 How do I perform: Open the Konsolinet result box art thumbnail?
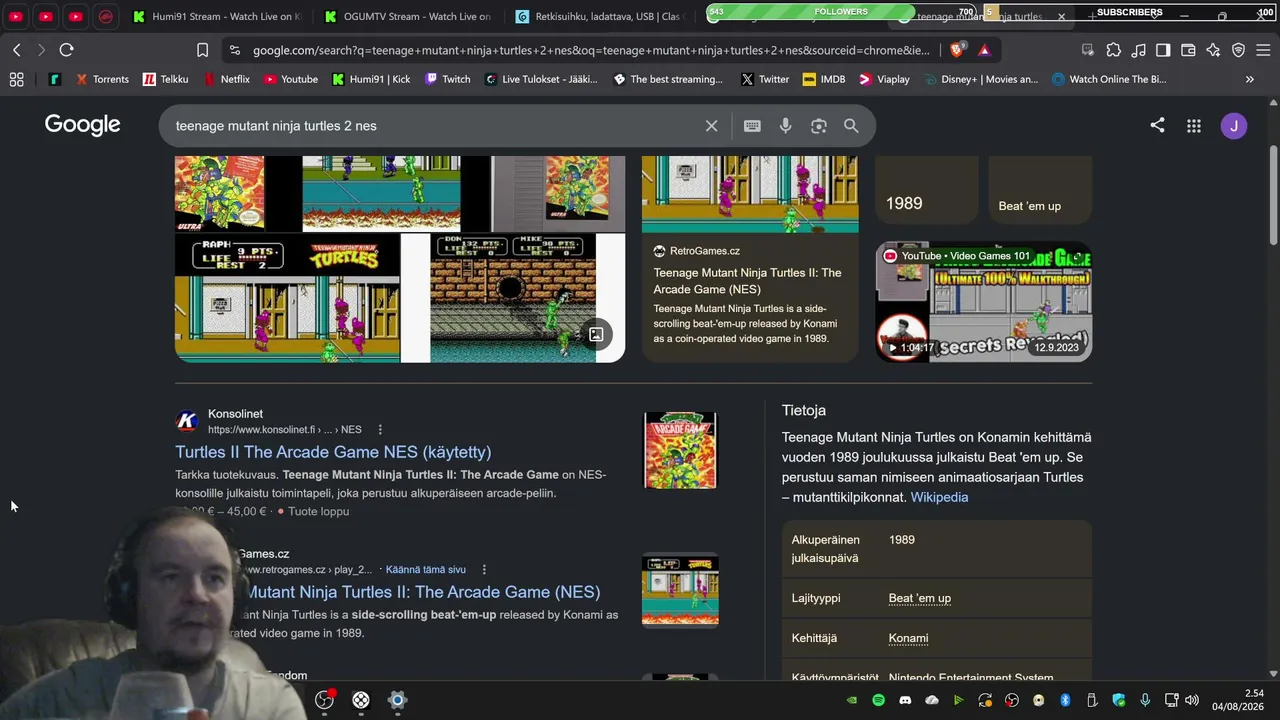pyautogui.click(x=680, y=450)
